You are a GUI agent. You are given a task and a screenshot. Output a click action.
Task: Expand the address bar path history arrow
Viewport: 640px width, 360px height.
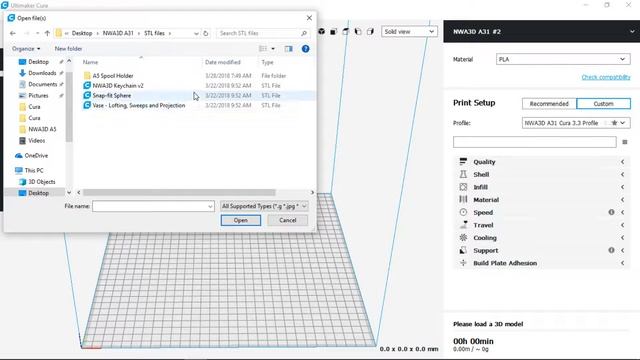click(x=196, y=33)
